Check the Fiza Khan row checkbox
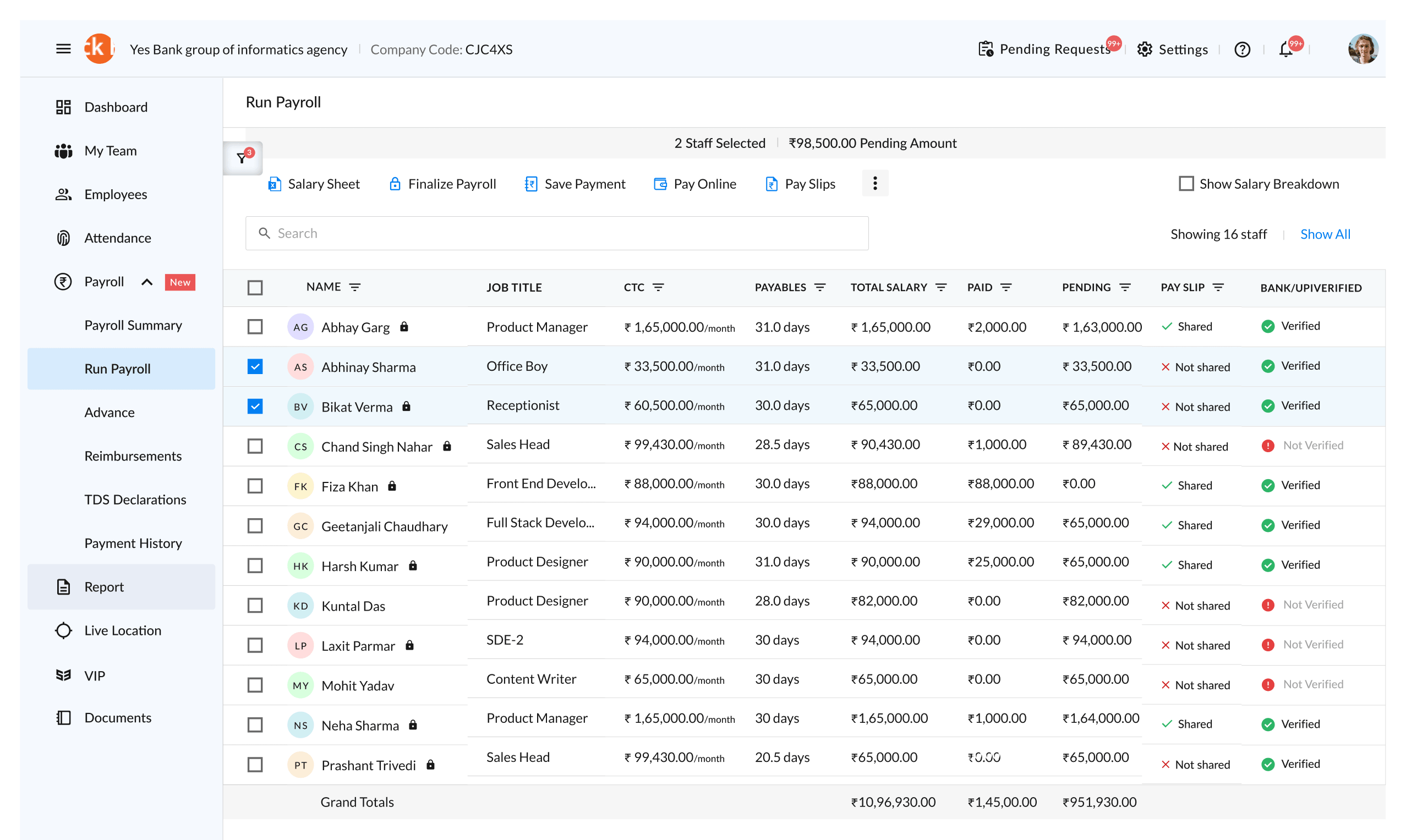1406x840 pixels. pyautogui.click(x=255, y=486)
